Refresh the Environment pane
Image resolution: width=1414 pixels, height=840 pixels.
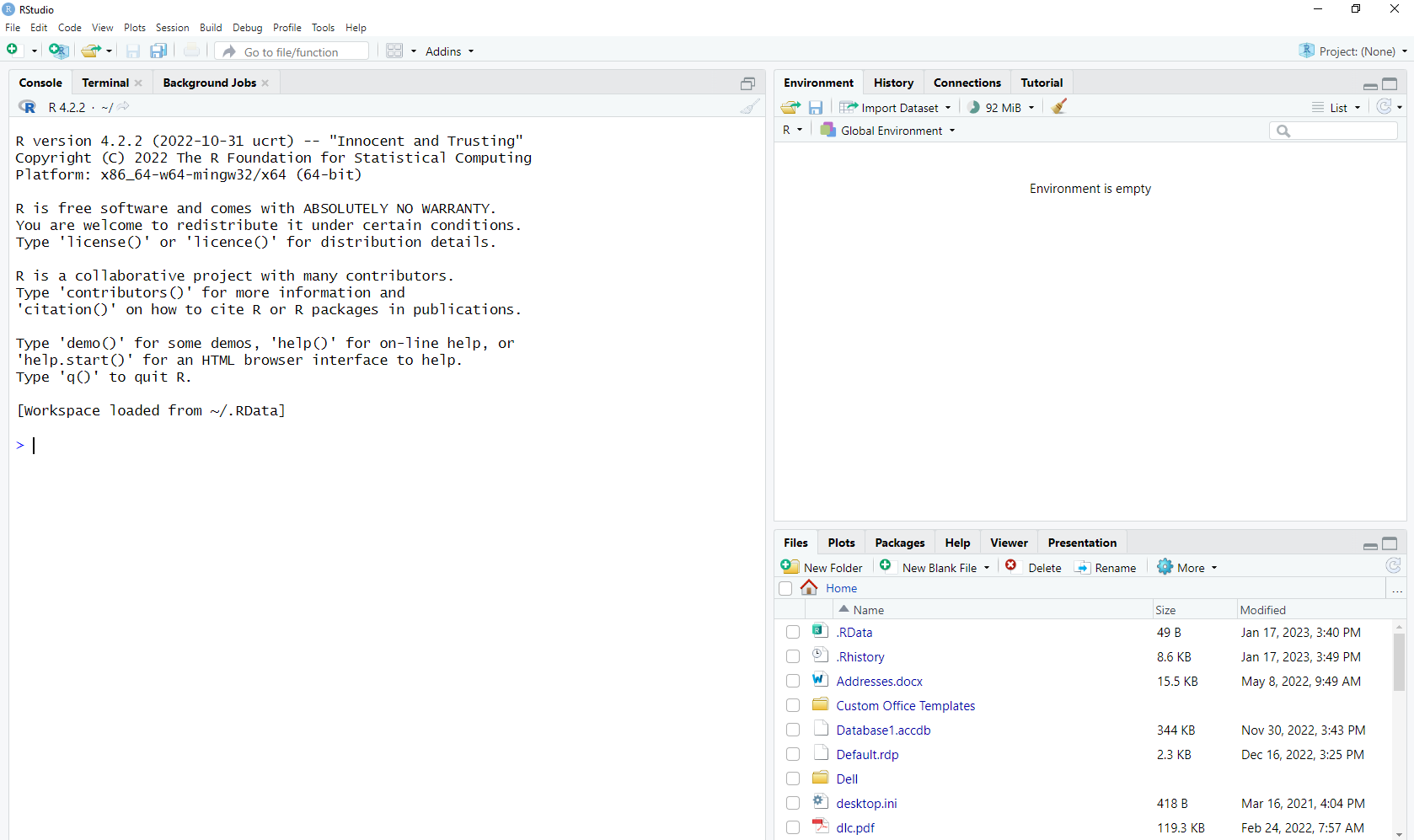pos(1384,106)
